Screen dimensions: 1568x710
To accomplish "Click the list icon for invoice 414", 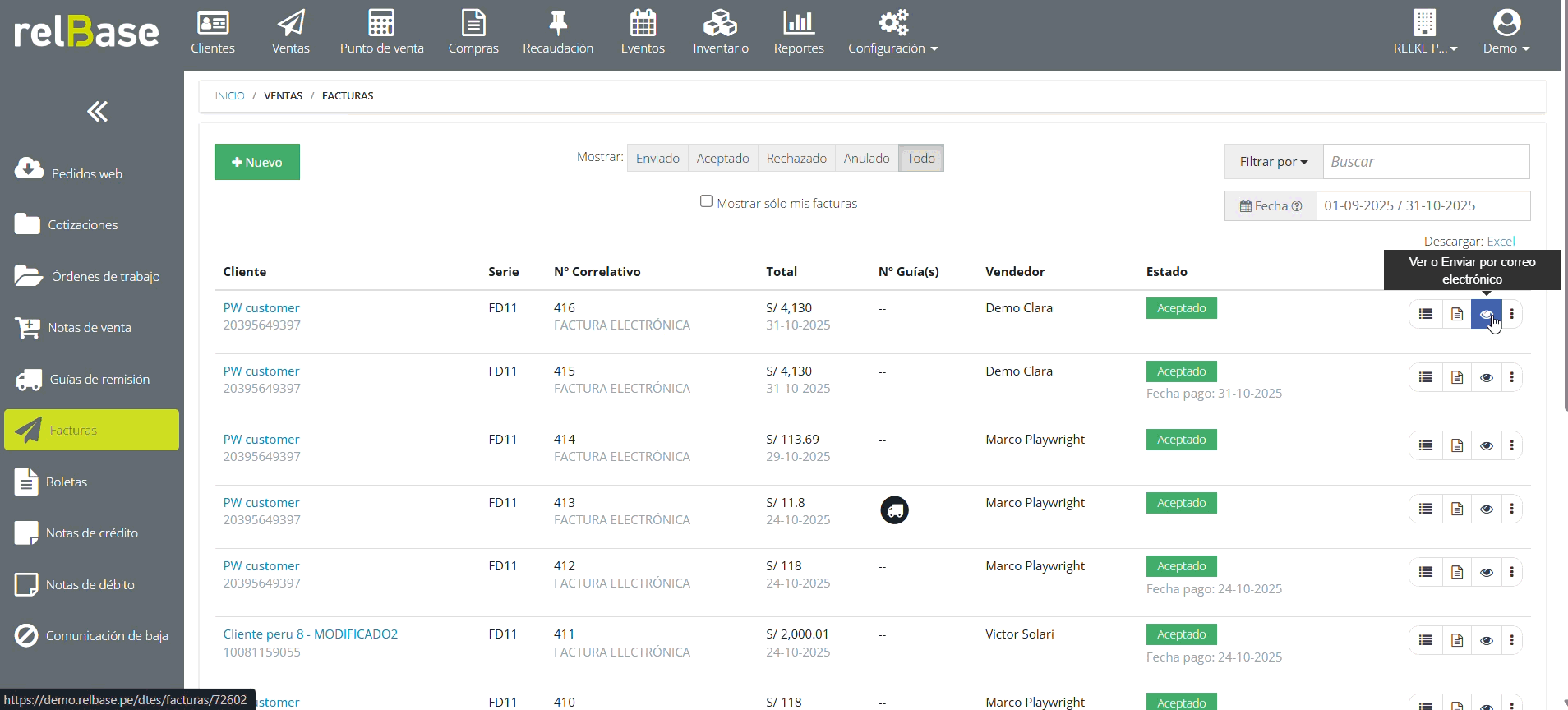I will coord(1426,445).
